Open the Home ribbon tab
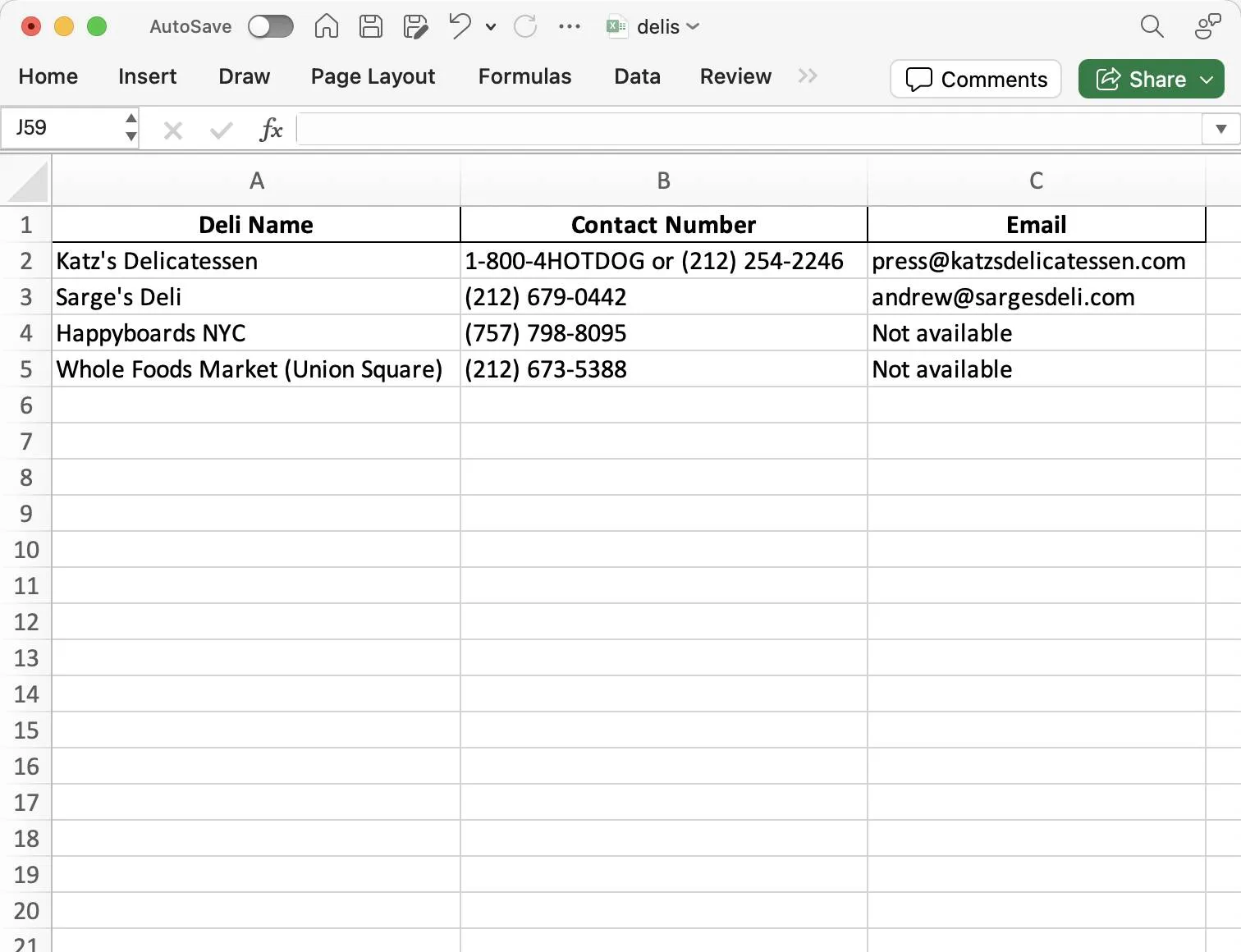The image size is (1241, 952). (48, 76)
